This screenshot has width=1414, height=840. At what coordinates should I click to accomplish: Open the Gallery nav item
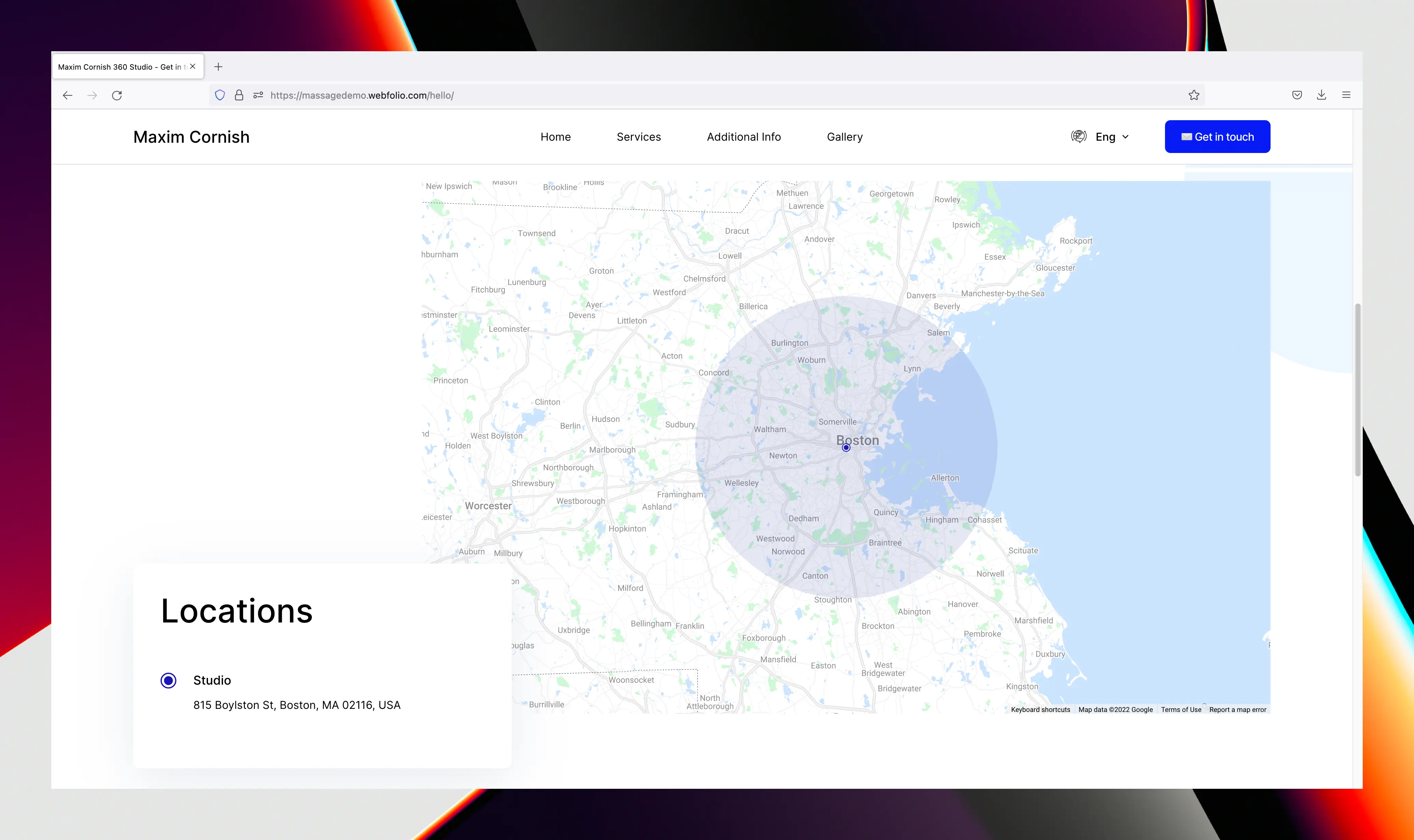tap(845, 137)
